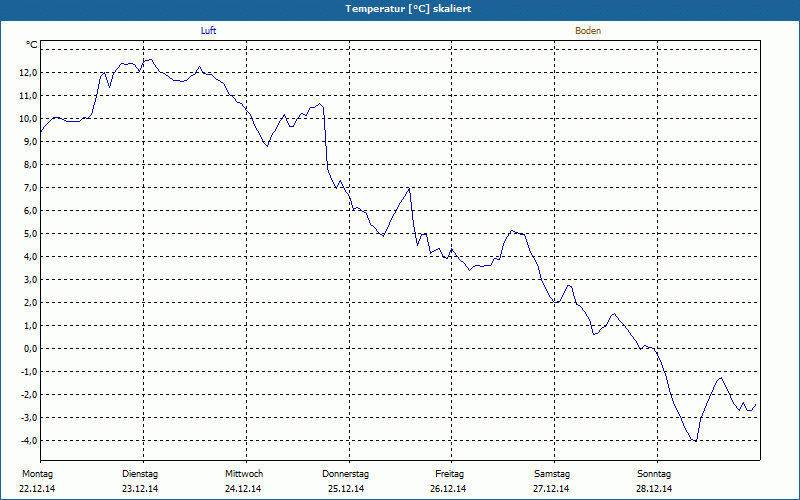Viewport: 800px width, 500px height.
Task: Click the date 22.12.14
Action: (x=37, y=489)
